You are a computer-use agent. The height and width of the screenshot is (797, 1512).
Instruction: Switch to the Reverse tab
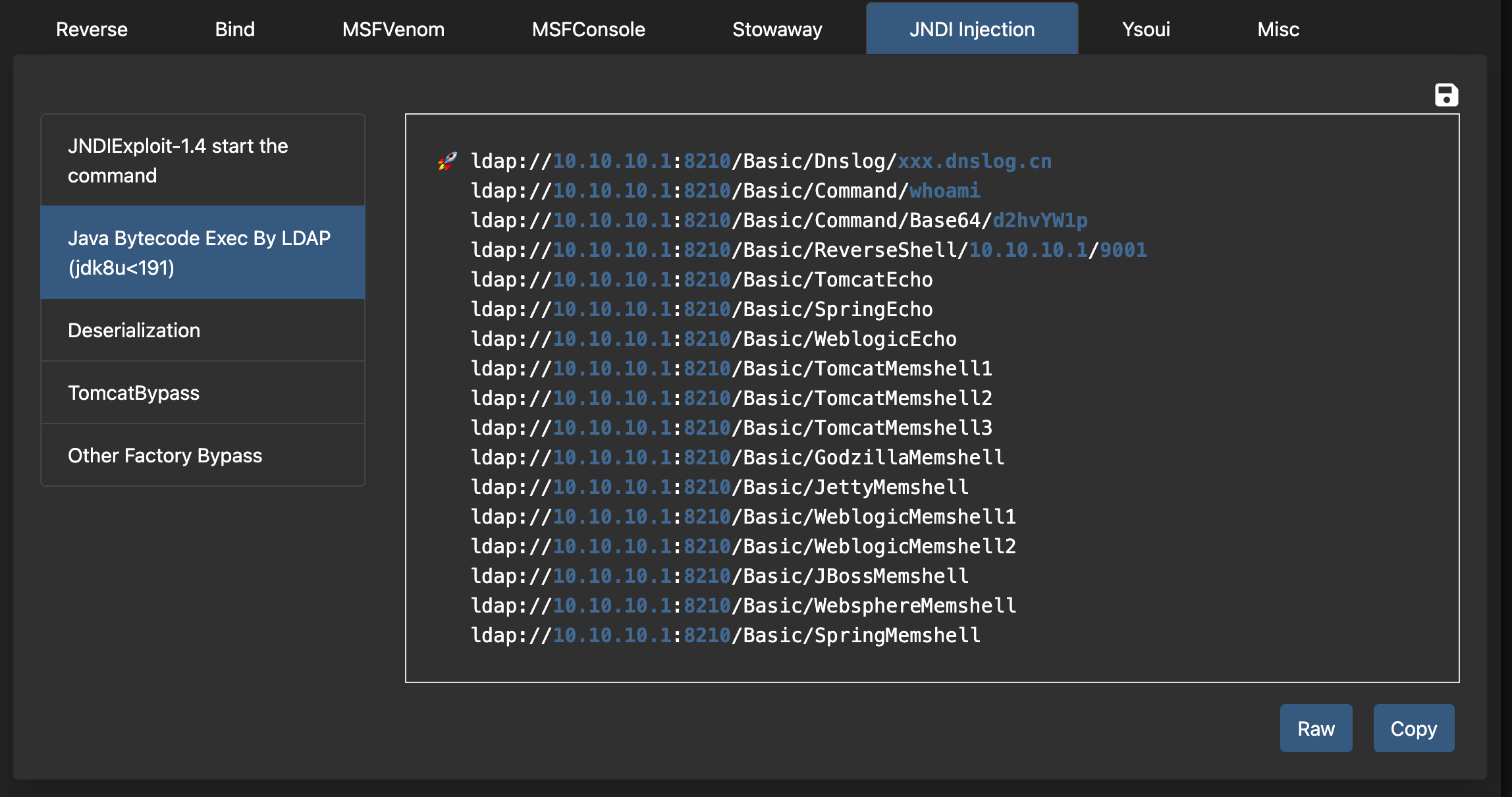[x=92, y=30]
